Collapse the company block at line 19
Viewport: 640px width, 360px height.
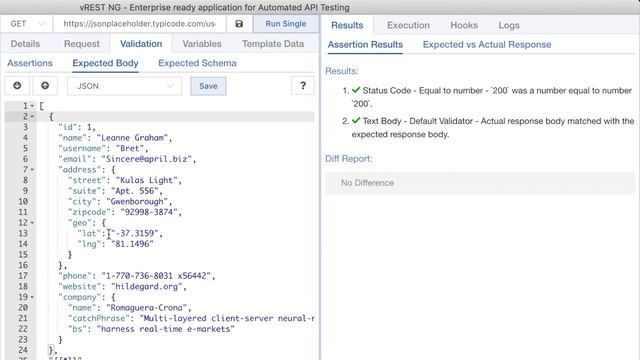pos(32,297)
